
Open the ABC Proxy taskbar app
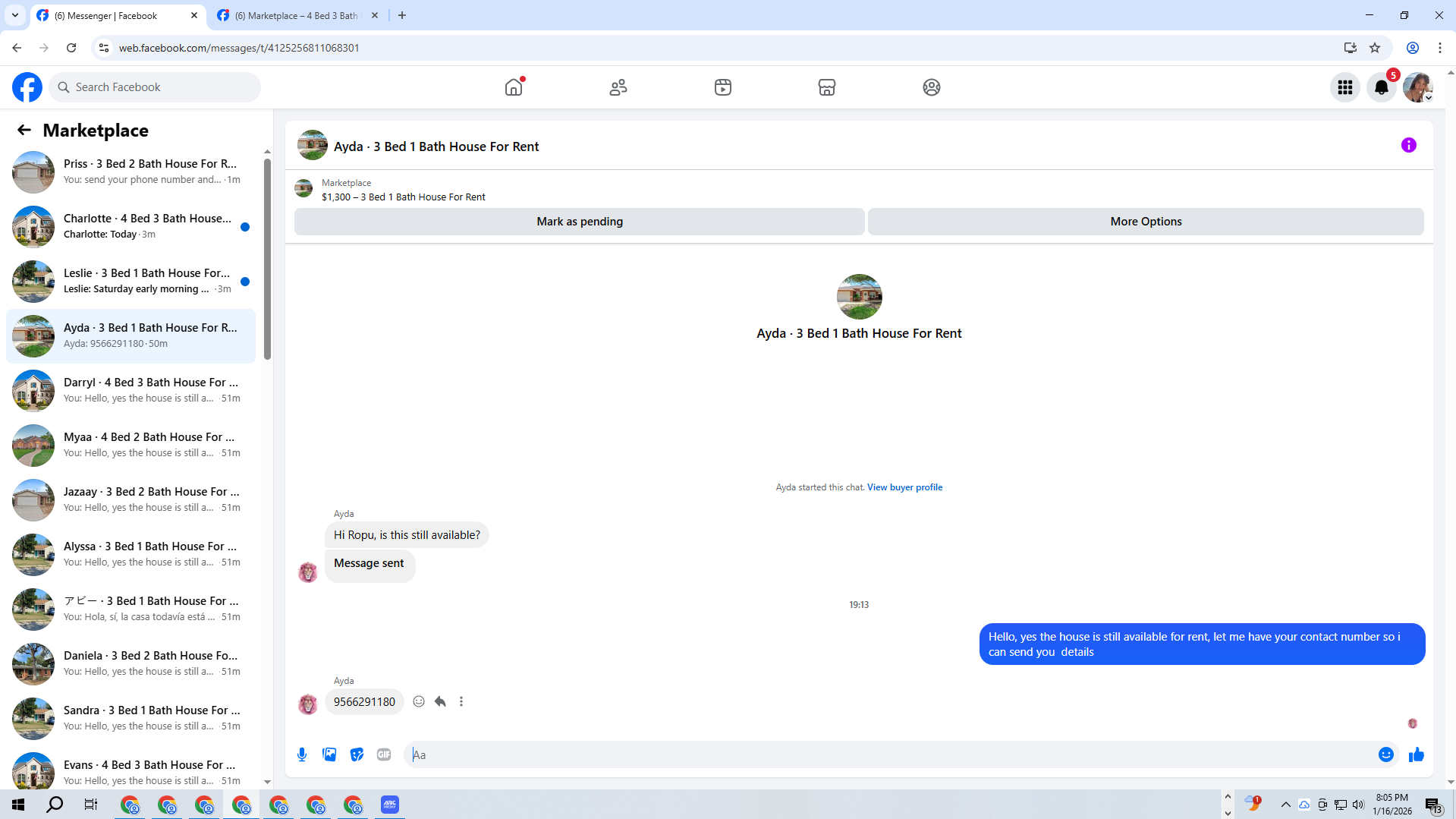tap(390, 805)
